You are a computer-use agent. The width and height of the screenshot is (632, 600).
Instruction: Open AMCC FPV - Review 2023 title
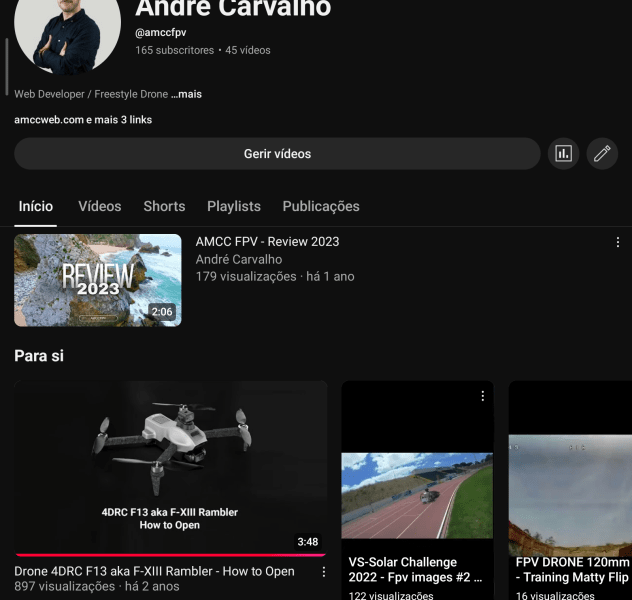click(x=267, y=241)
